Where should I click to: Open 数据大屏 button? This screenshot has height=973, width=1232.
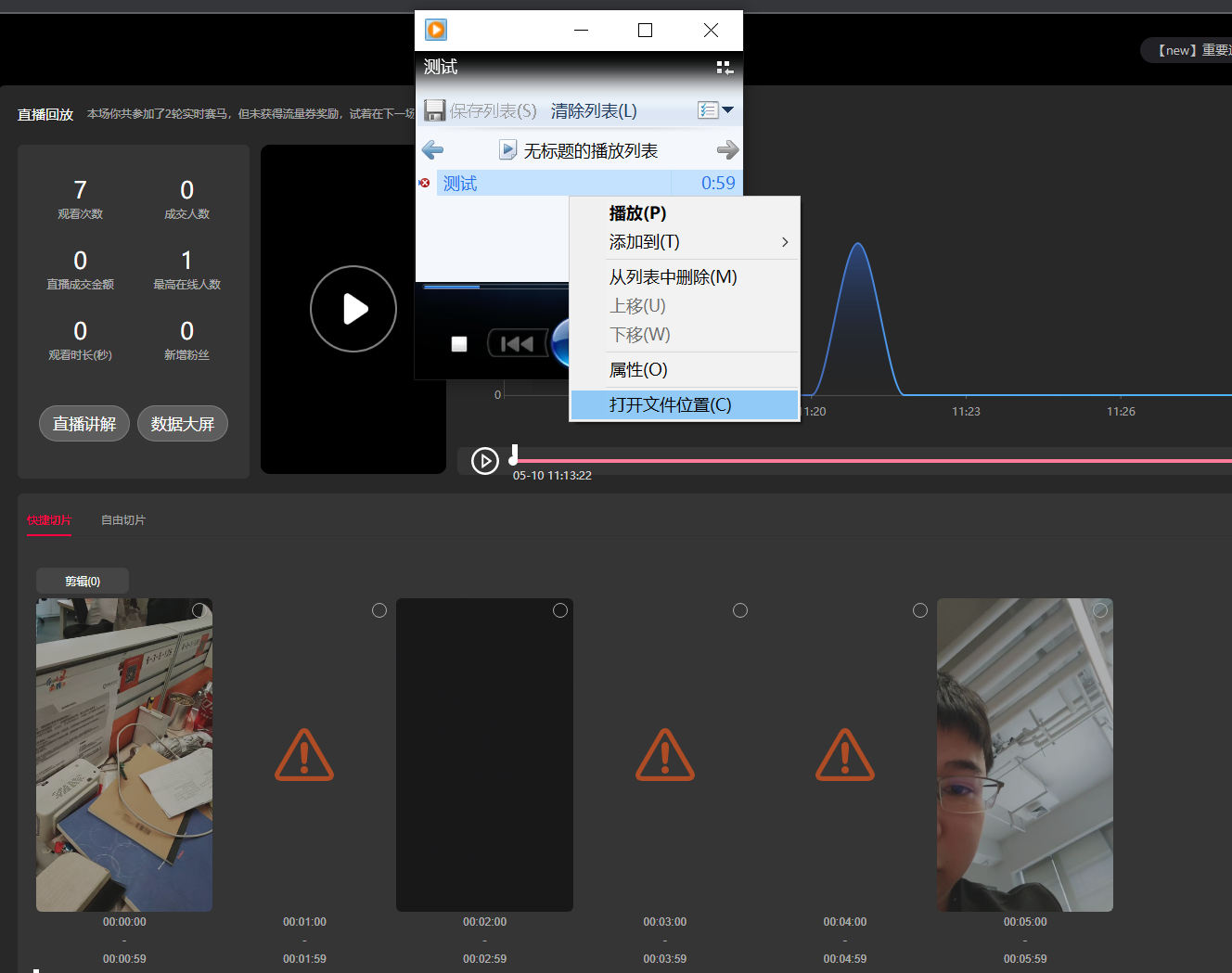click(183, 424)
